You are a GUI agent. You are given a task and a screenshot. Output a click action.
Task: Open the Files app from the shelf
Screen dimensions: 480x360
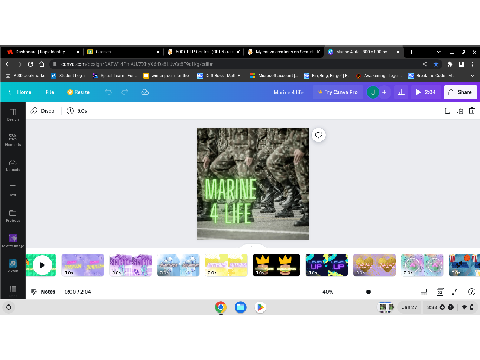(240, 307)
